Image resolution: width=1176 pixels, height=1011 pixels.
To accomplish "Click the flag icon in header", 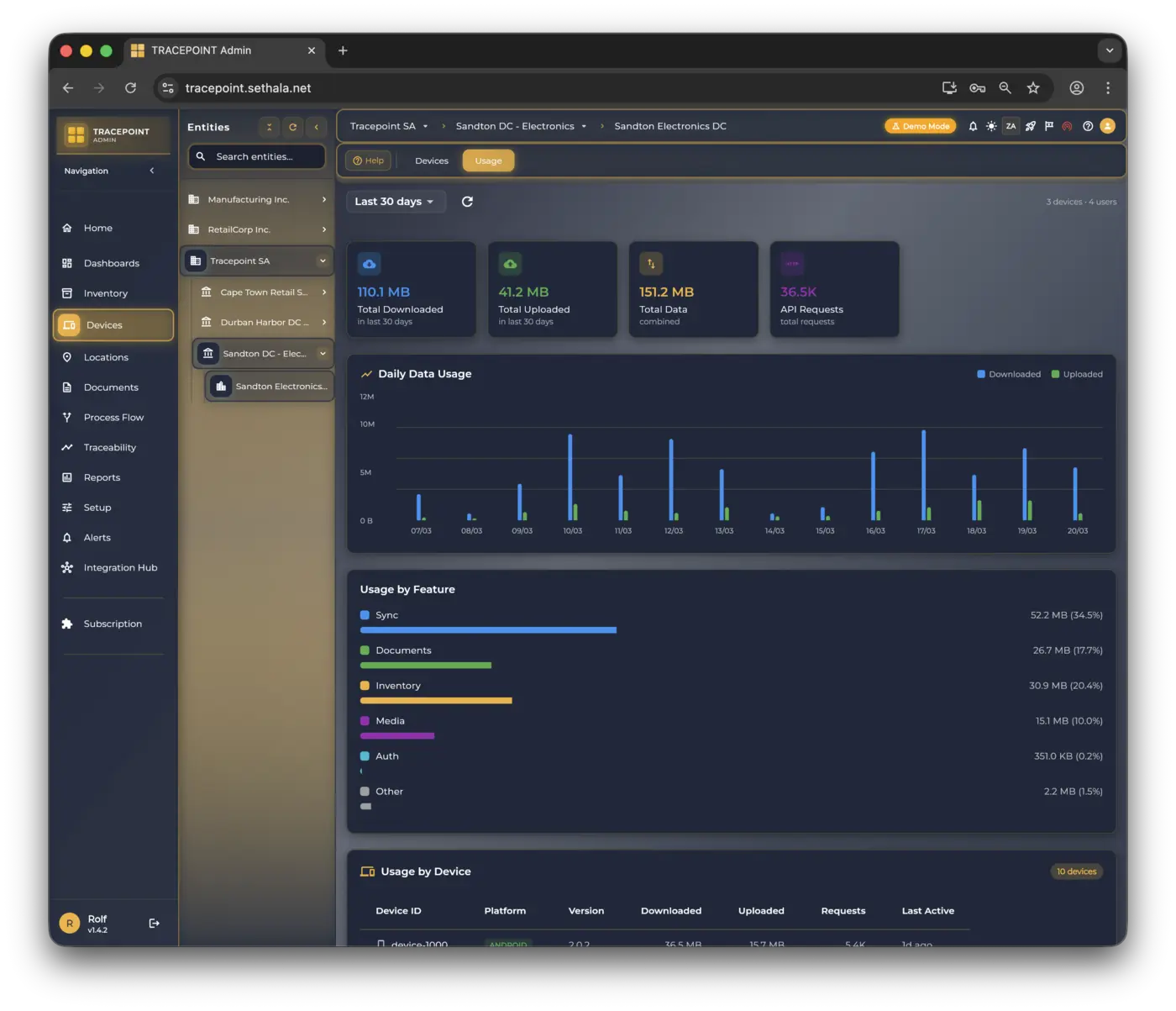I will click(x=1048, y=126).
